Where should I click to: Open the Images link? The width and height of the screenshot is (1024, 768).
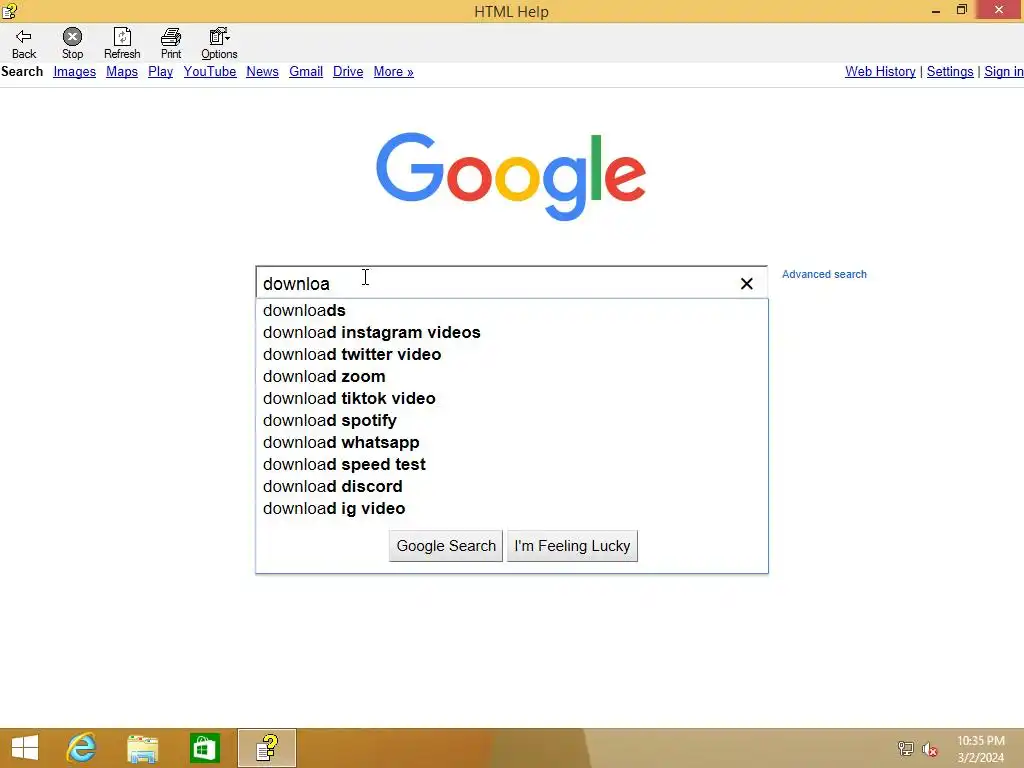pos(74,72)
